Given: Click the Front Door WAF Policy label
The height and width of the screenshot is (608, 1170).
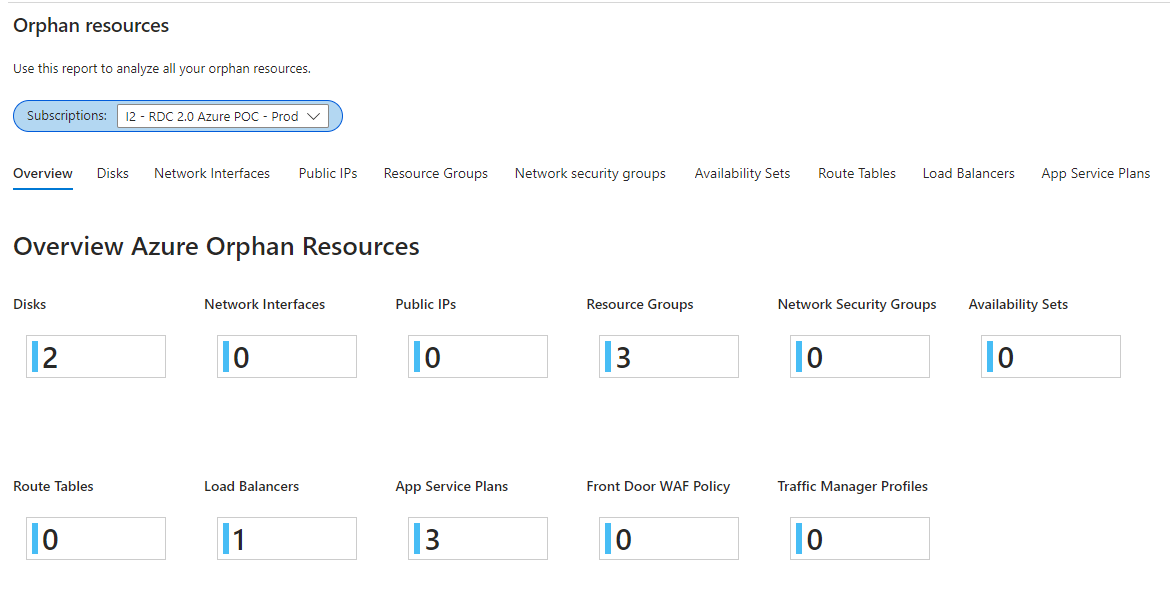Looking at the screenshot, I should pyautogui.click(x=658, y=486).
